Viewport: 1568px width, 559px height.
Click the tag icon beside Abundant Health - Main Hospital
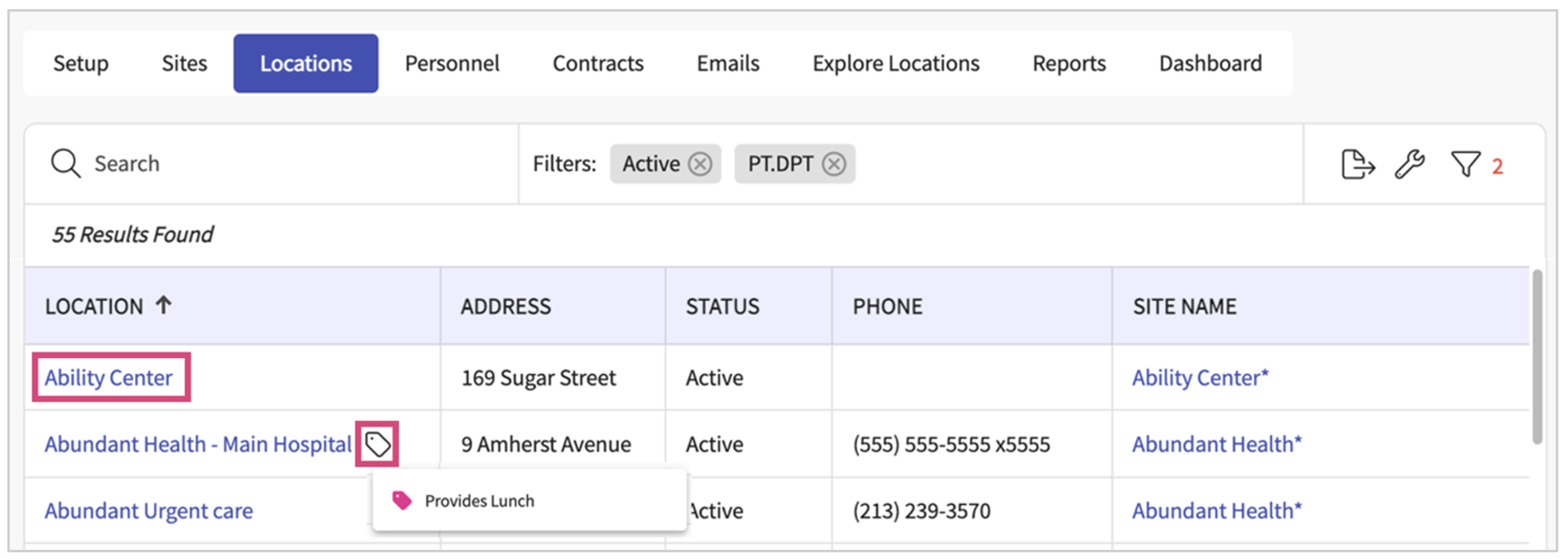[377, 444]
